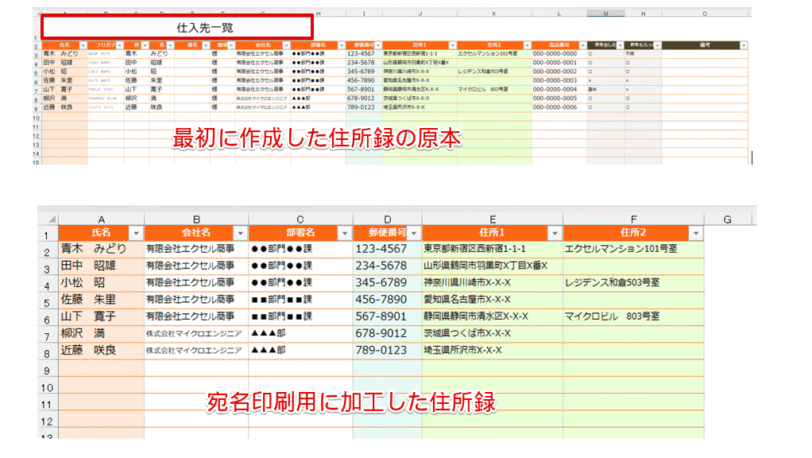Select 神奈川県川崎市X-X-X cell in lower sheet

click(492, 283)
